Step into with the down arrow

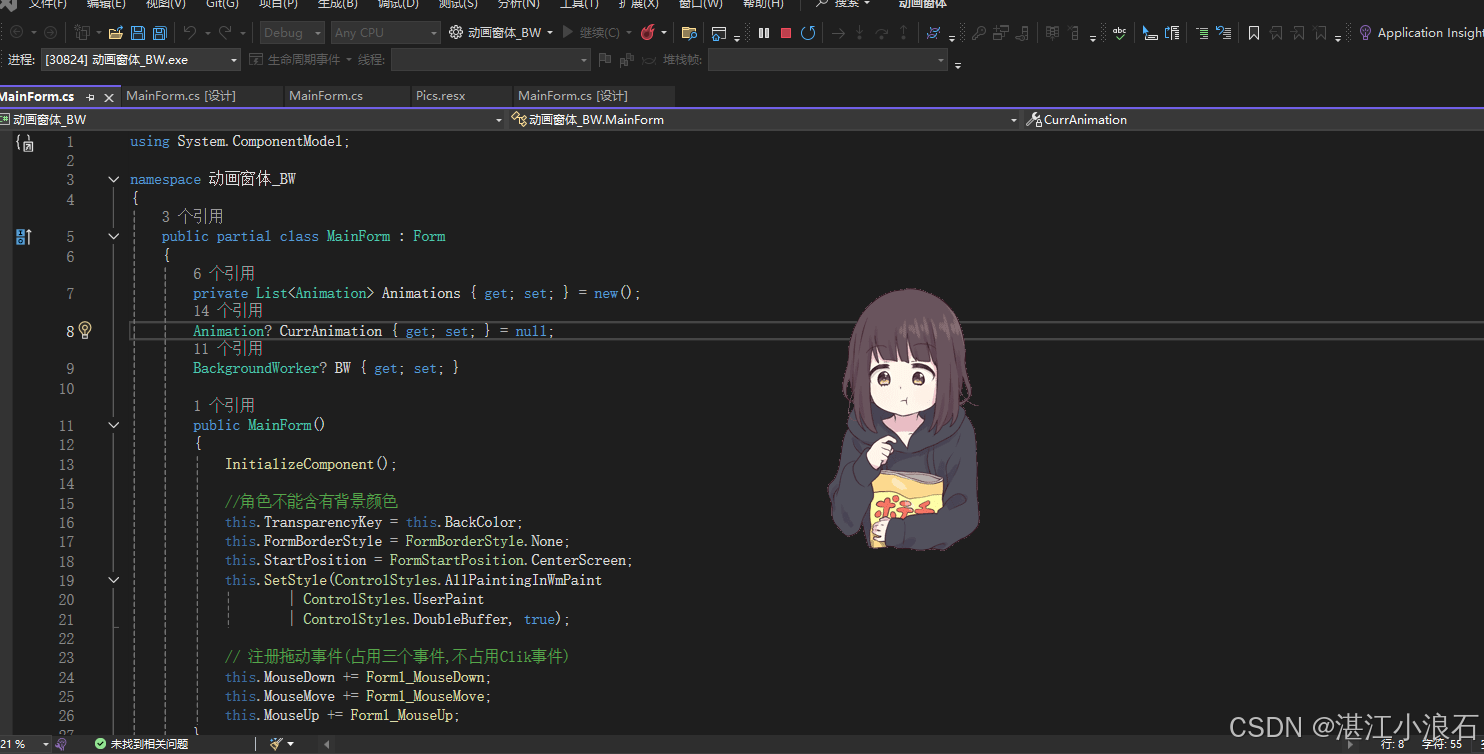(860, 33)
